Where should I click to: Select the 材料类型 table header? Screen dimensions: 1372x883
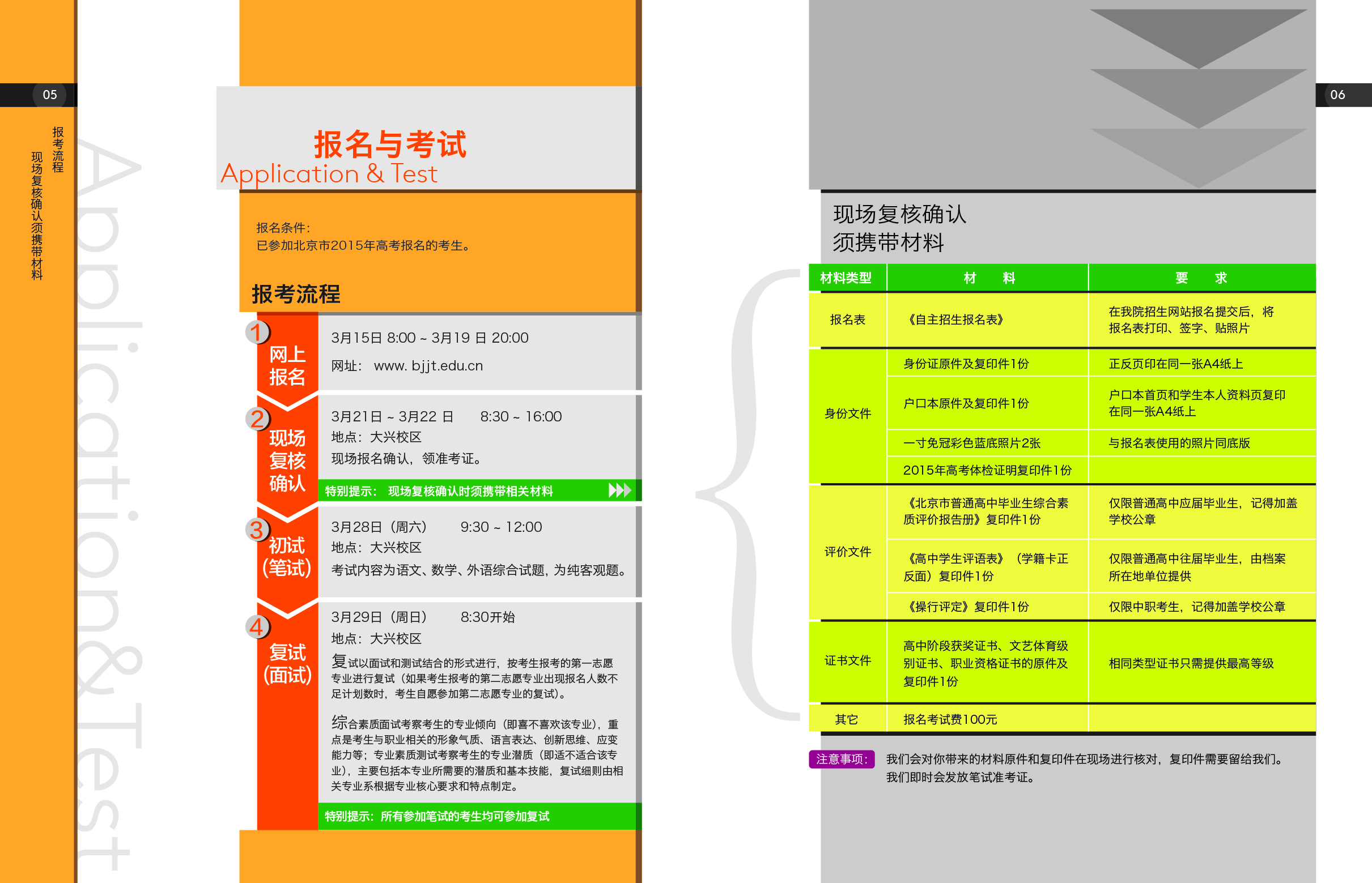pyautogui.click(x=846, y=278)
